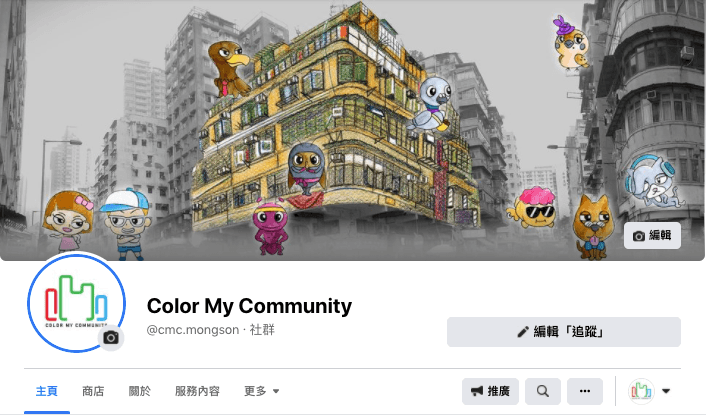Switch to the 關於 tab
706x415 pixels.
tap(140, 391)
